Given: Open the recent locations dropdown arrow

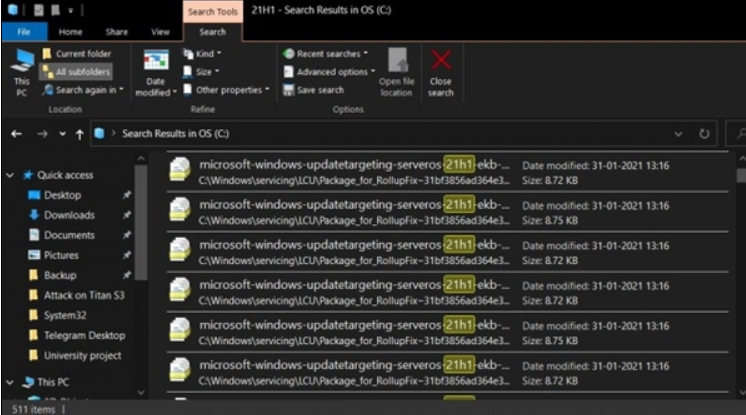Looking at the screenshot, I should point(62,134).
